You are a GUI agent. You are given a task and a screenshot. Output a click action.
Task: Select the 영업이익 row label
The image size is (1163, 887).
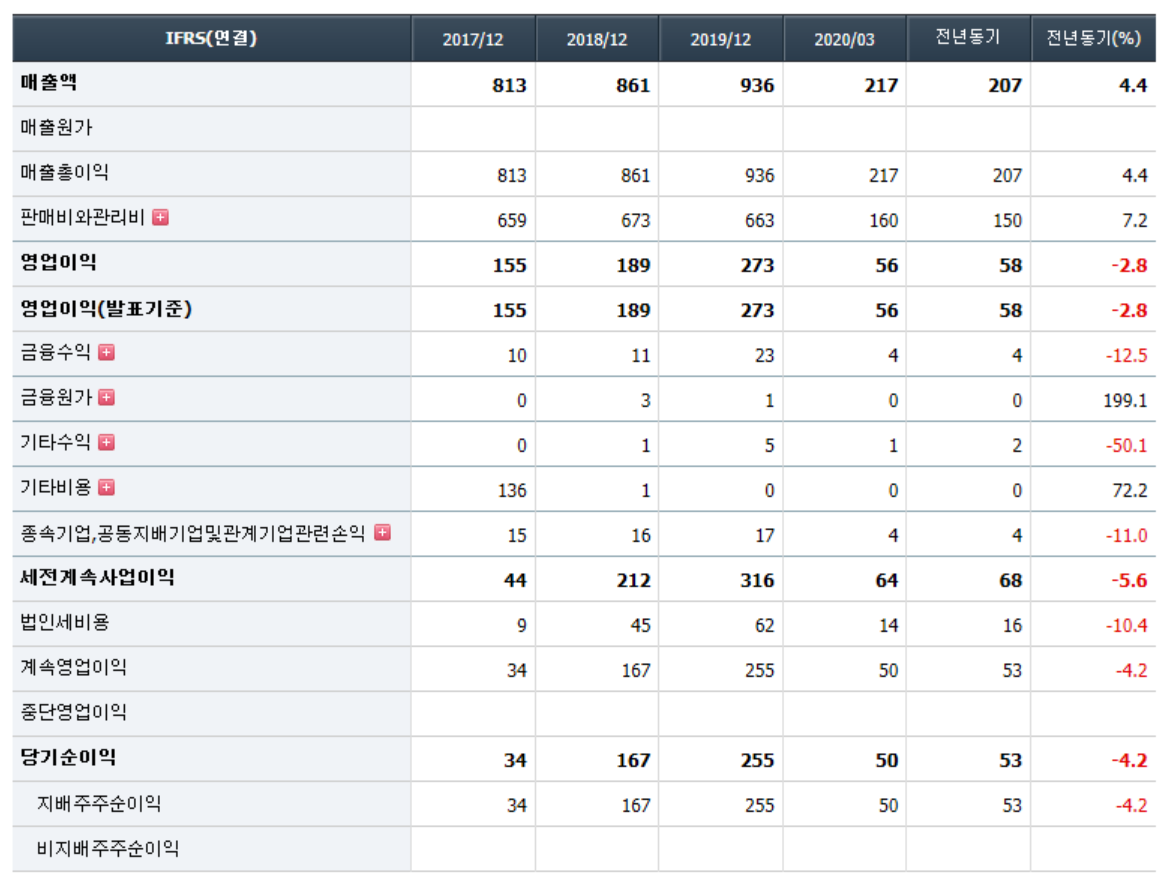click(x=58, y=263)
